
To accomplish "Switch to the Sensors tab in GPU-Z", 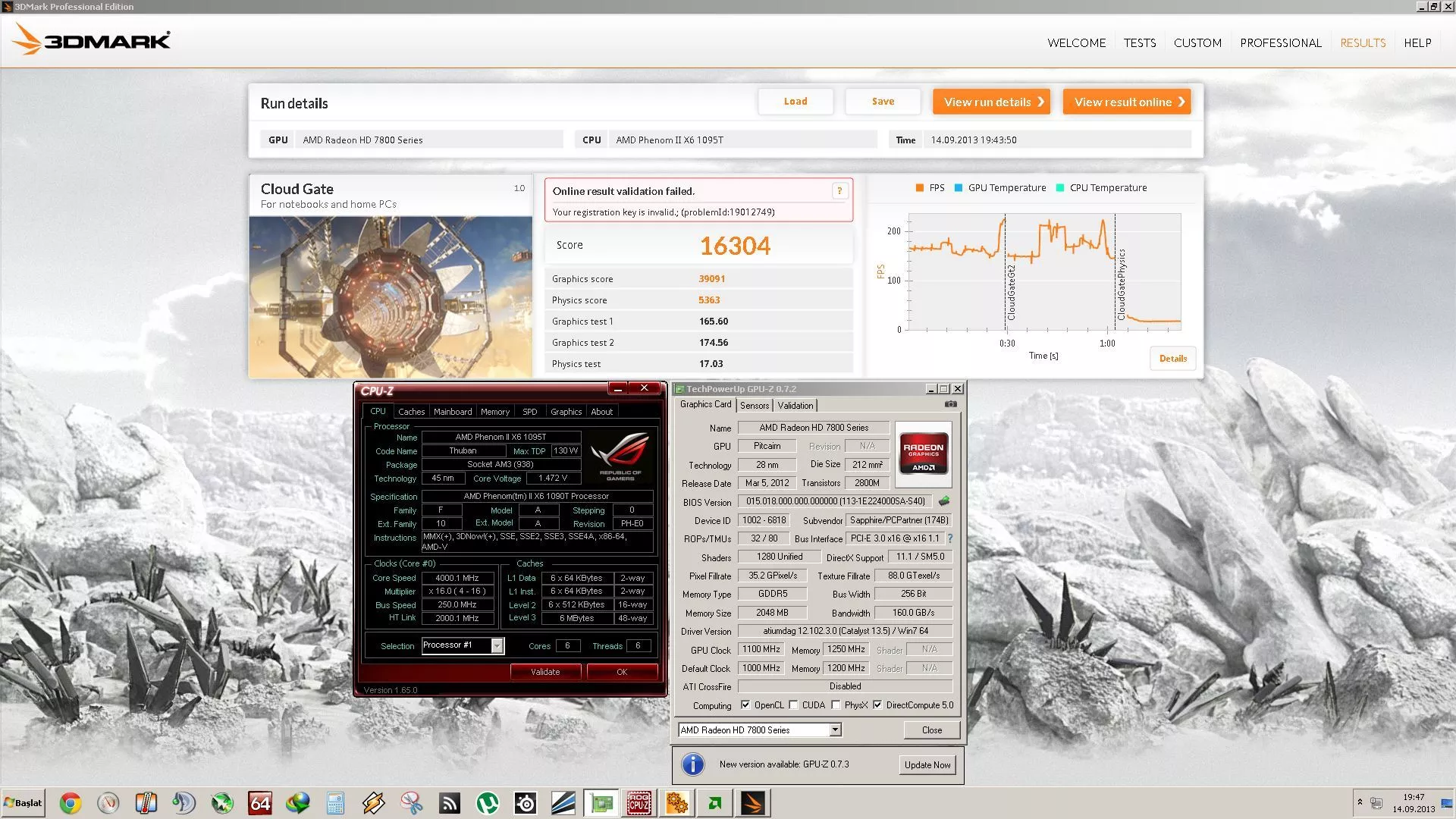I will click(755, 406).
